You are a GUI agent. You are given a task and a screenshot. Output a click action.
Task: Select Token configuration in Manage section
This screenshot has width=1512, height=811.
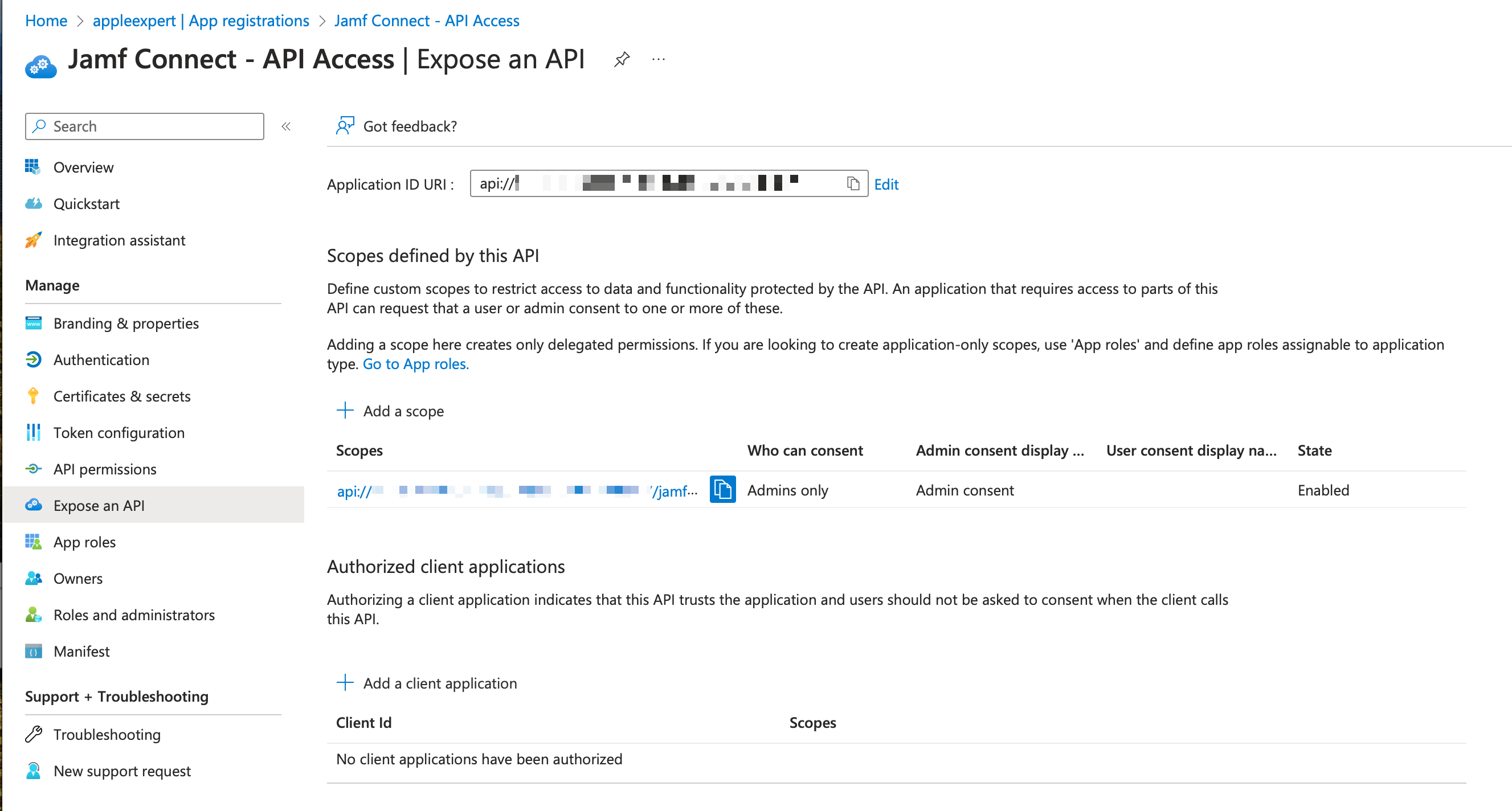point(118,432)
